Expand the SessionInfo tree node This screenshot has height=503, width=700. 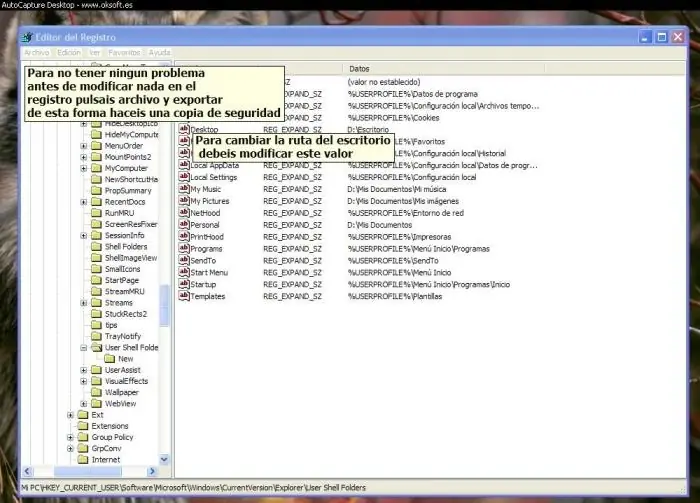click(83, 236)
